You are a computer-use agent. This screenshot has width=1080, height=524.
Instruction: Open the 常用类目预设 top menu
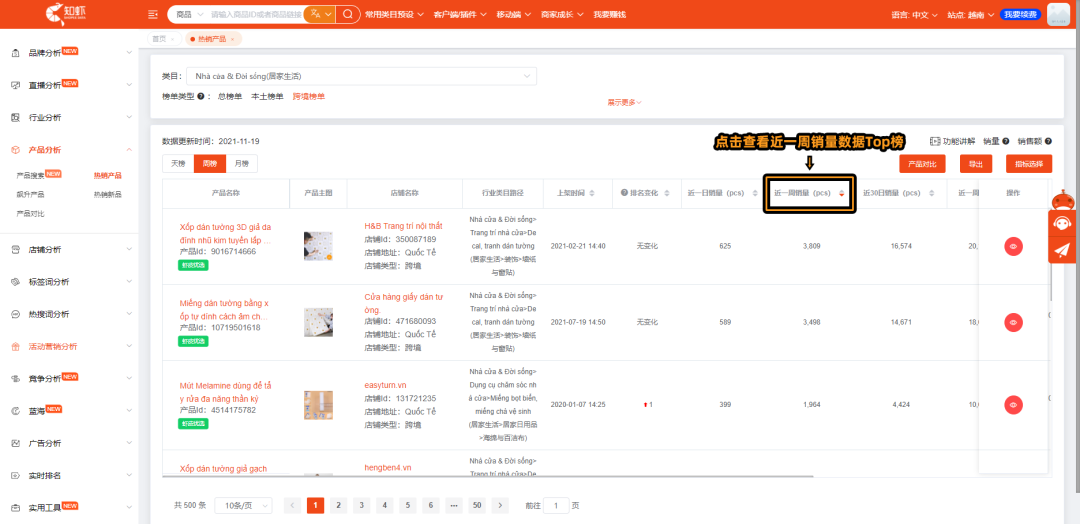coord(394,15)
